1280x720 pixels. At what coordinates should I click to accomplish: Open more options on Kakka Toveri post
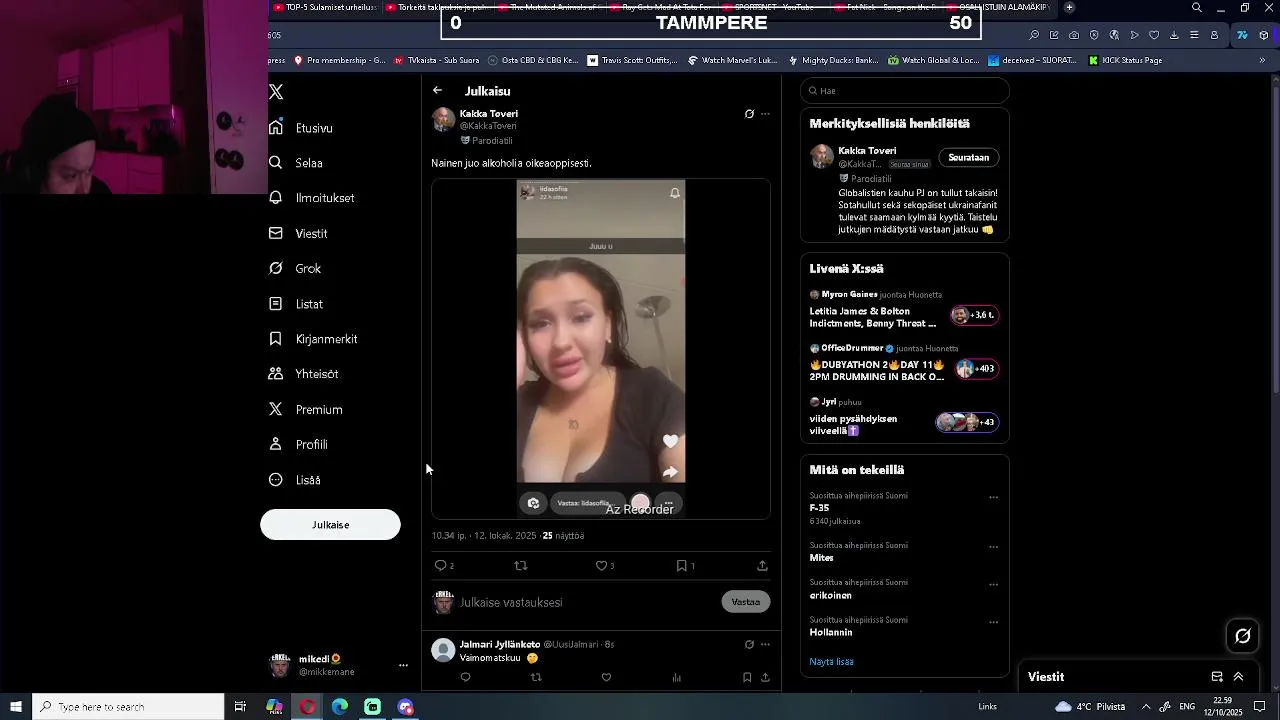tap(765, 114)
